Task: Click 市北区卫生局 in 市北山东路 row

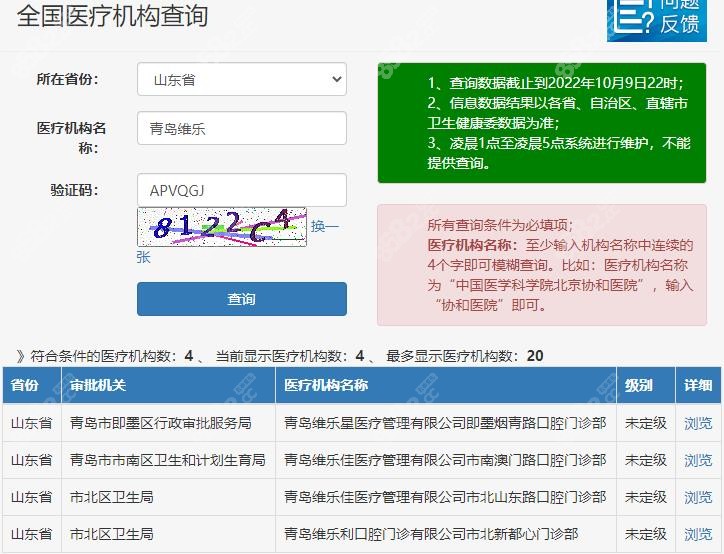Action: click(112, 497)
